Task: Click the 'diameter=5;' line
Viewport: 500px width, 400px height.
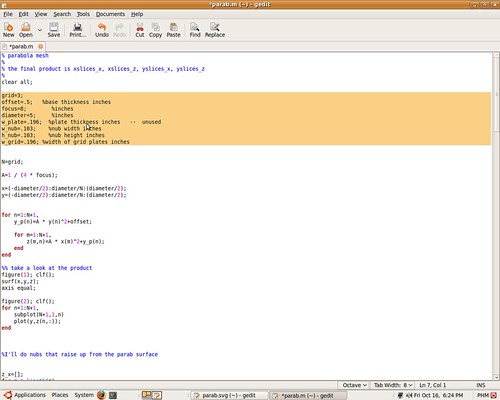Action: pos(37,115)
